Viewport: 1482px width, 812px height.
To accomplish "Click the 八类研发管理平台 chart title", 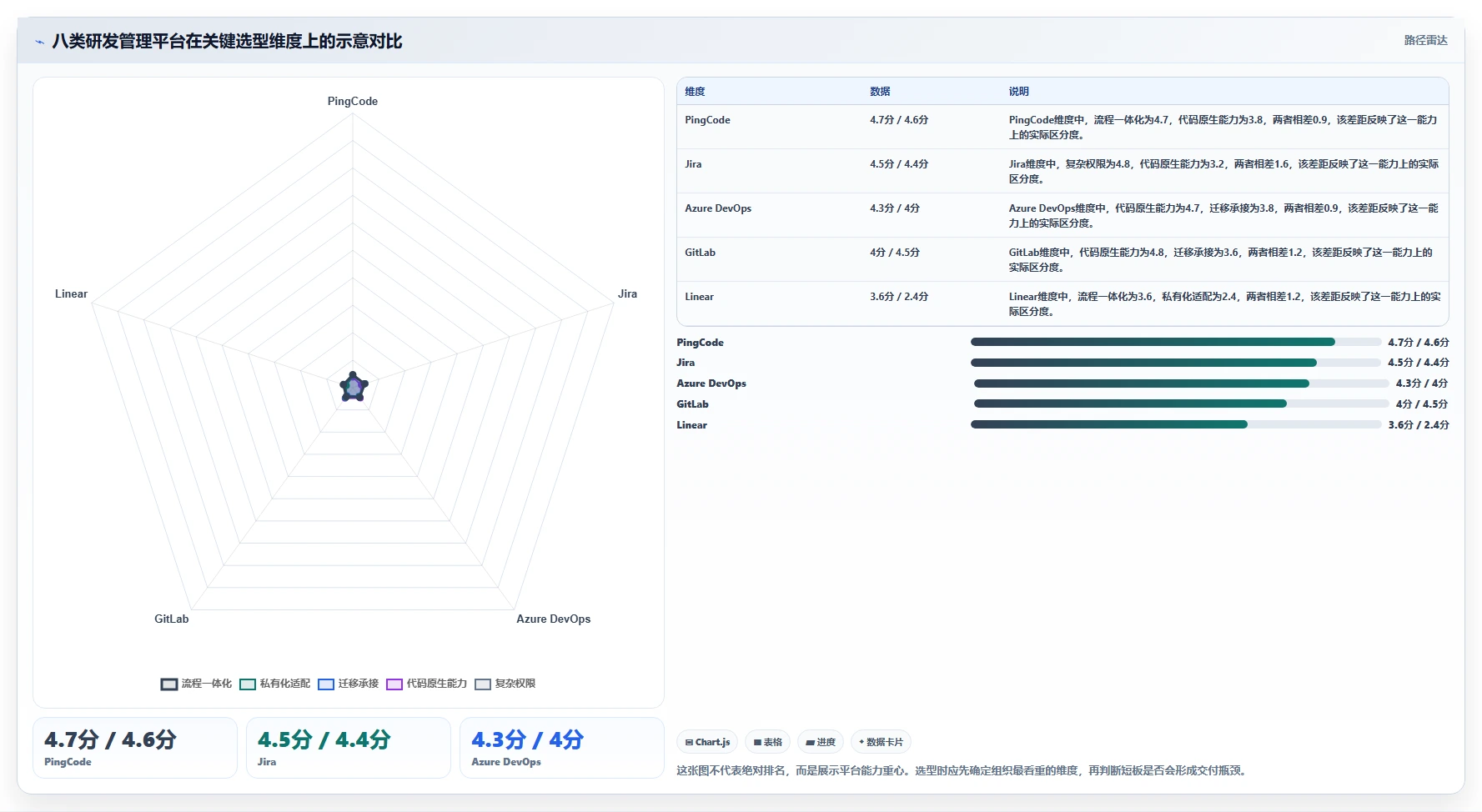I will (227, 42).
